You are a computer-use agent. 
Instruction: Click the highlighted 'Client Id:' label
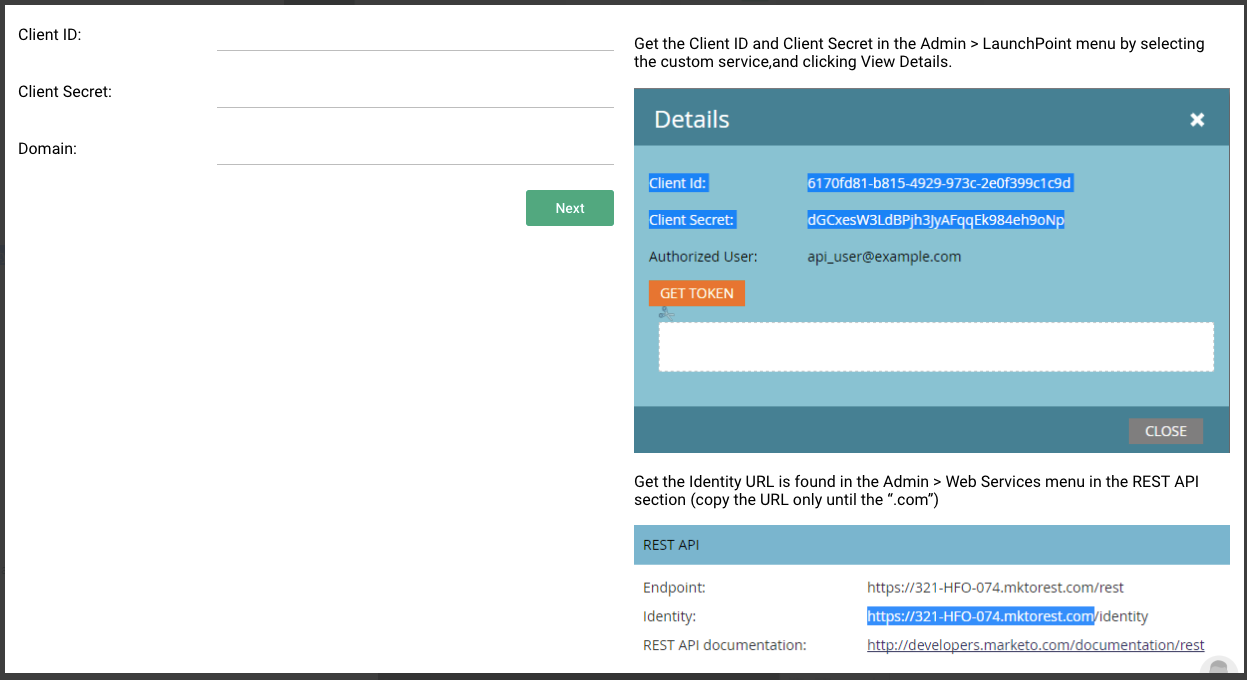click(678, 183)
